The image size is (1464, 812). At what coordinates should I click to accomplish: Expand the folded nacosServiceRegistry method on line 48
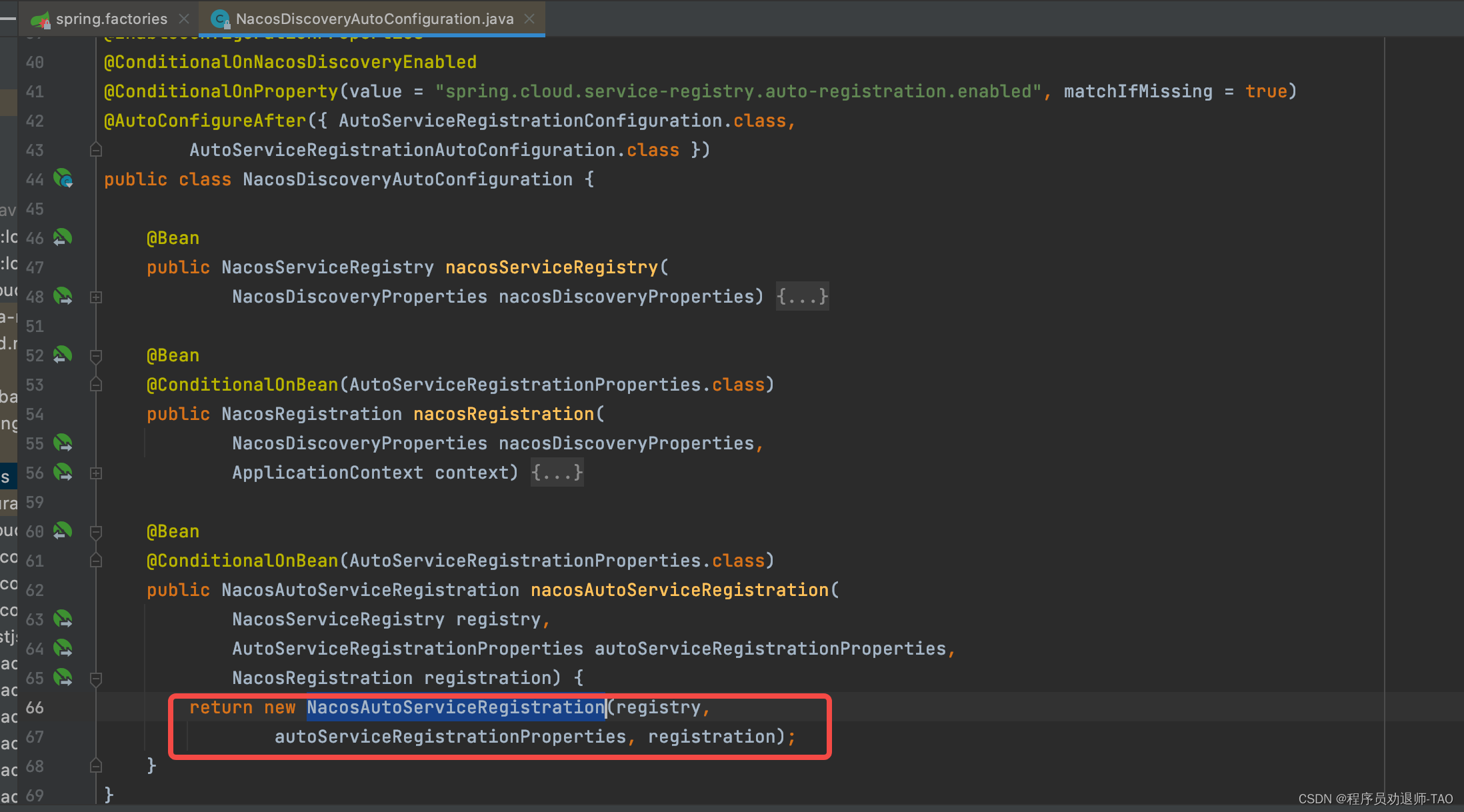pyautogui.click(x=96, y=297)
